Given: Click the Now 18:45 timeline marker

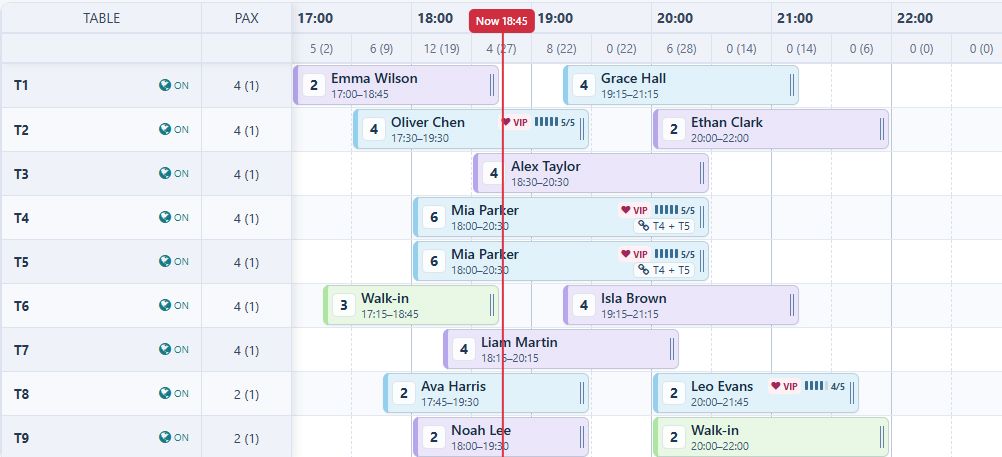Looking at the screenshot, I should click(x=502, y=21).
